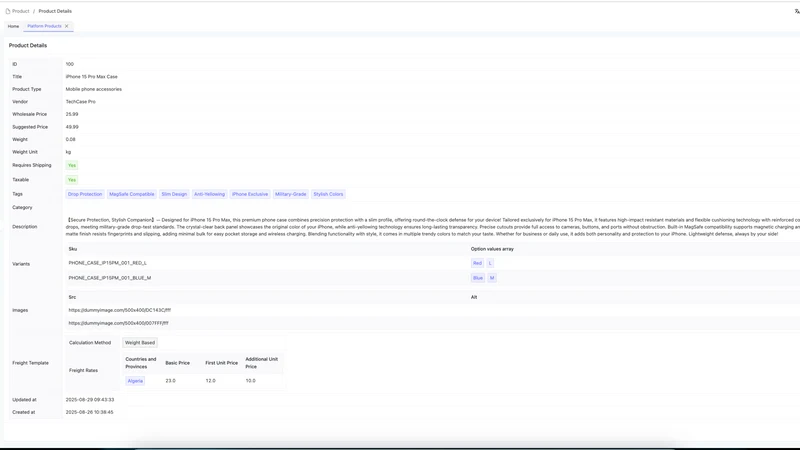Image resolution: width=800 pixels, height=450 pixels.
Task: Click the Product breadcrumb document icon
Action: [x=8, y=11]
